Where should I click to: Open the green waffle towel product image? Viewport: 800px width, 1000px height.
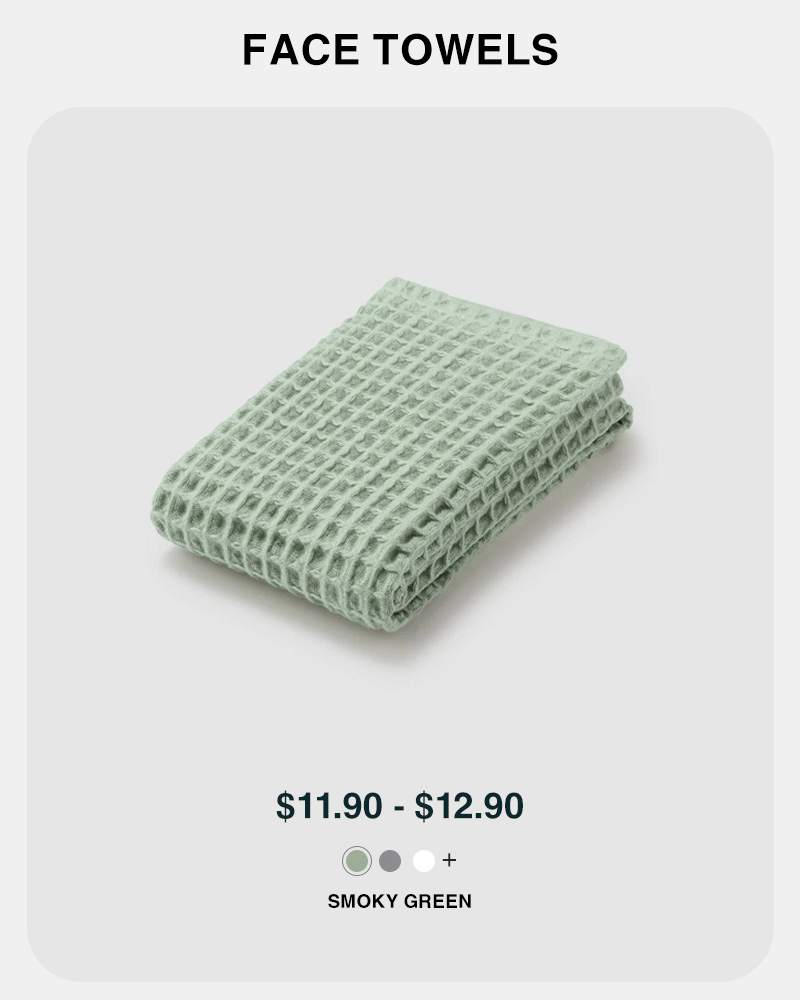(x=390, y=465)
